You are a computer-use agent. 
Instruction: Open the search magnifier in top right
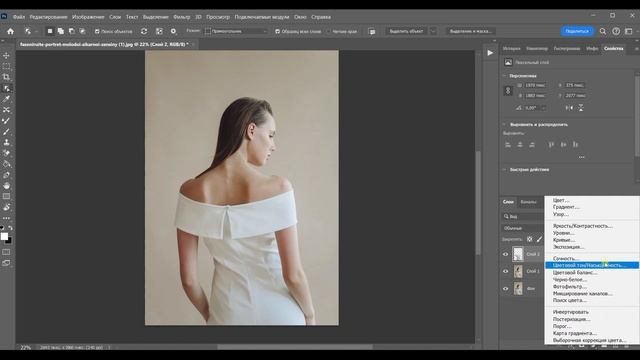coord(602,31)
